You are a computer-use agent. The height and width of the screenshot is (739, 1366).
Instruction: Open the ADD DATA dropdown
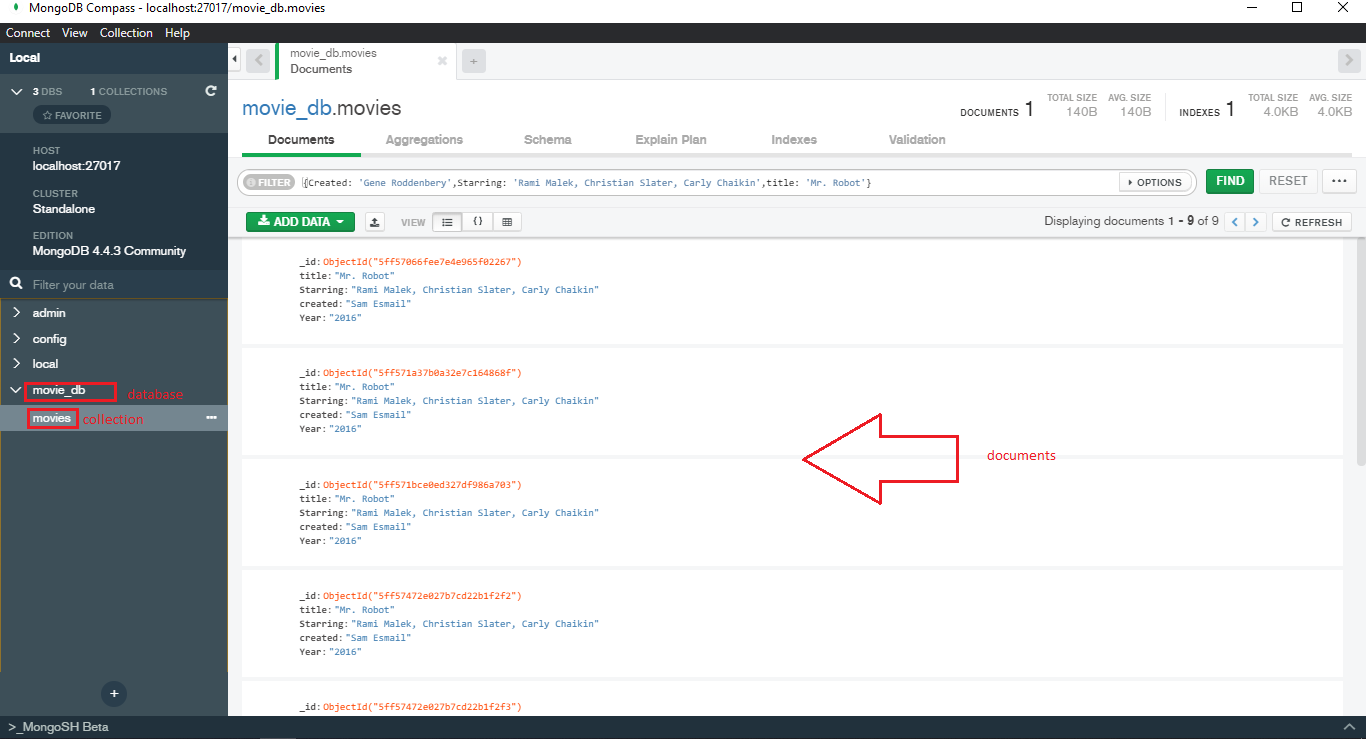300,222
